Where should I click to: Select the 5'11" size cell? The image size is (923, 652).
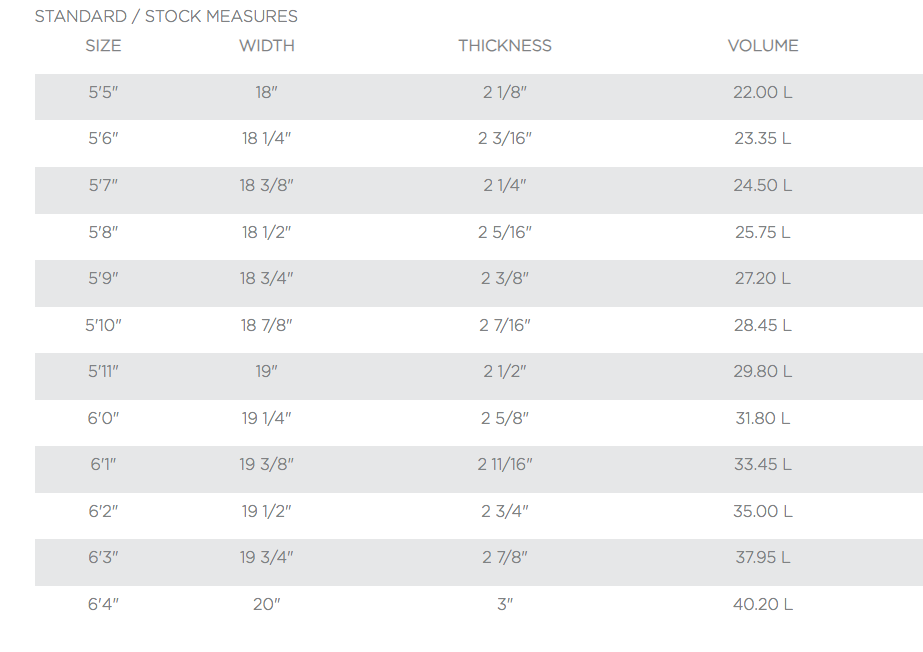click(103, 371)
